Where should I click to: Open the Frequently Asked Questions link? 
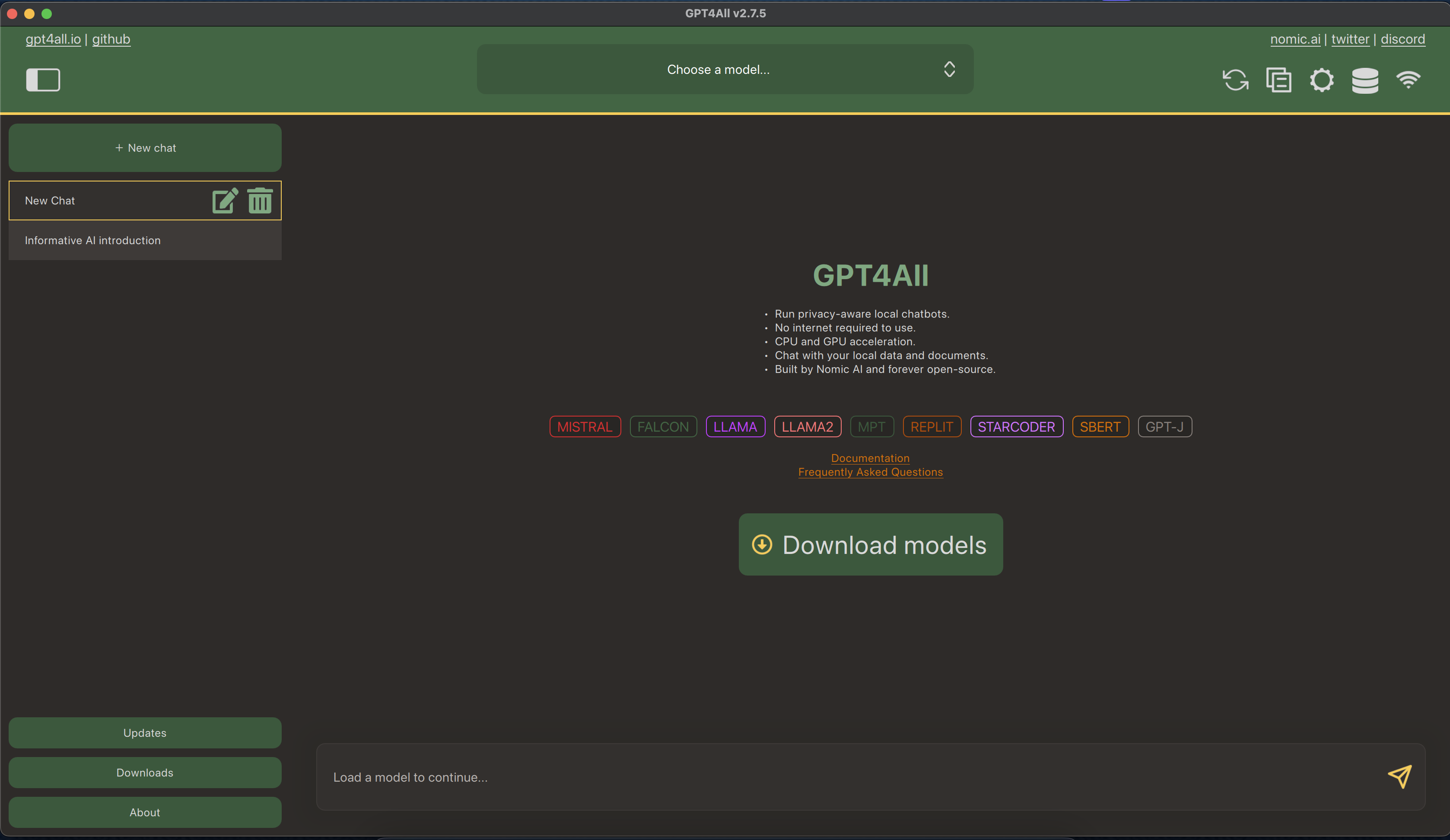coord(870,472)
